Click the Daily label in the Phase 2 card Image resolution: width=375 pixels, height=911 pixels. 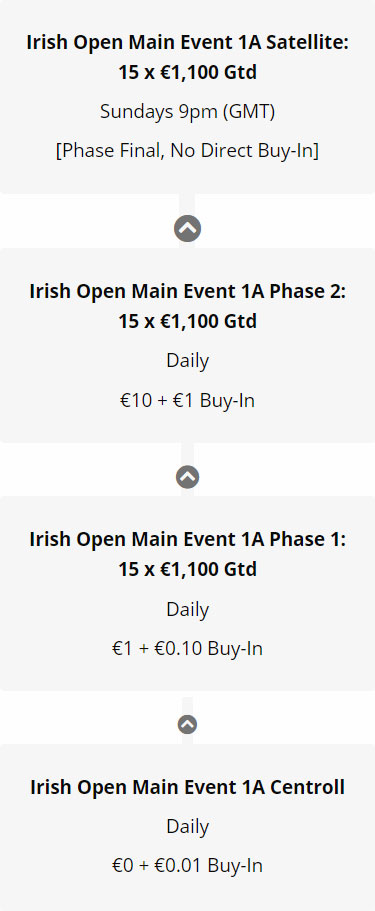coord(187,361)
